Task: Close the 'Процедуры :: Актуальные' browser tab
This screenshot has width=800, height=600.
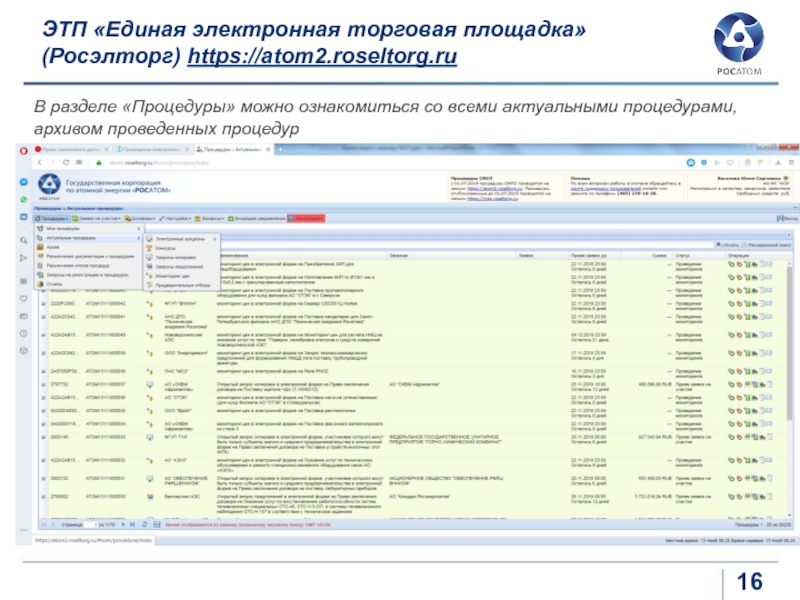Action: coord(268,149)
